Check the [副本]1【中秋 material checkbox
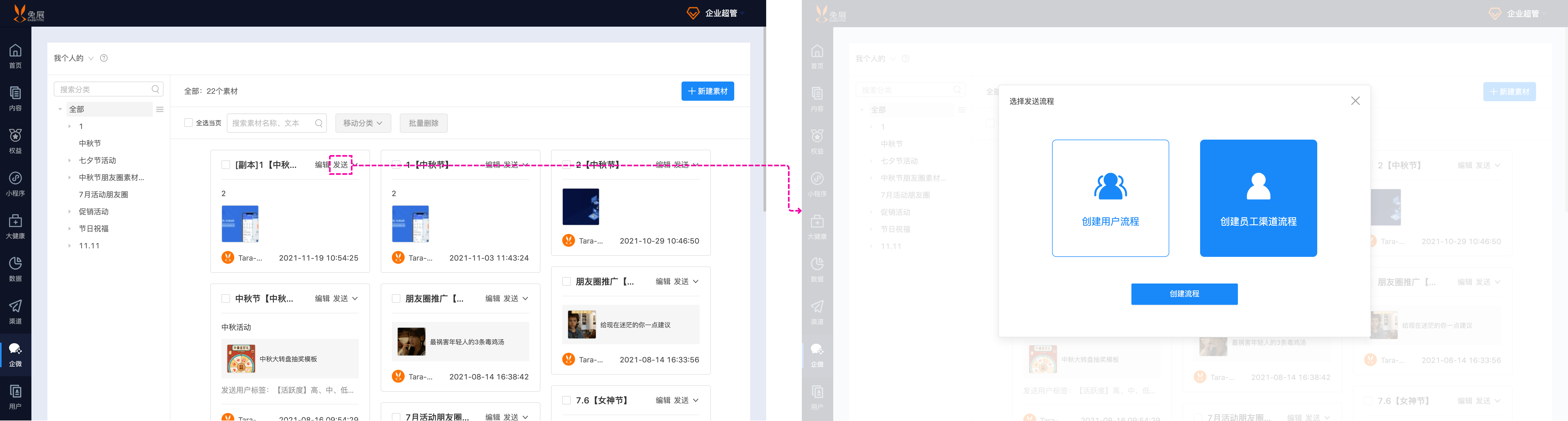This screenshot has height=421, width=1568. (225, 164)
